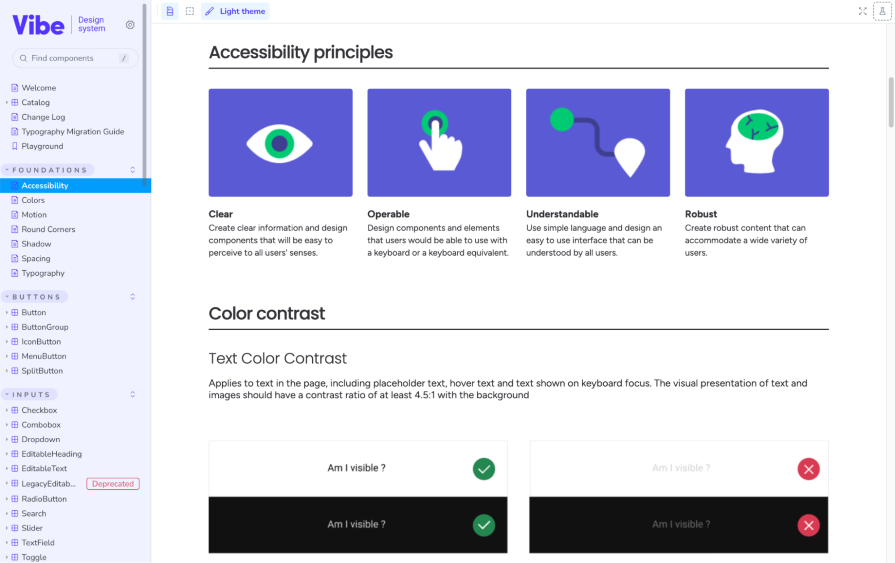Toggle the dashed outline tool icon
Screen dimensions: 895x563
[x=190, y=11]
